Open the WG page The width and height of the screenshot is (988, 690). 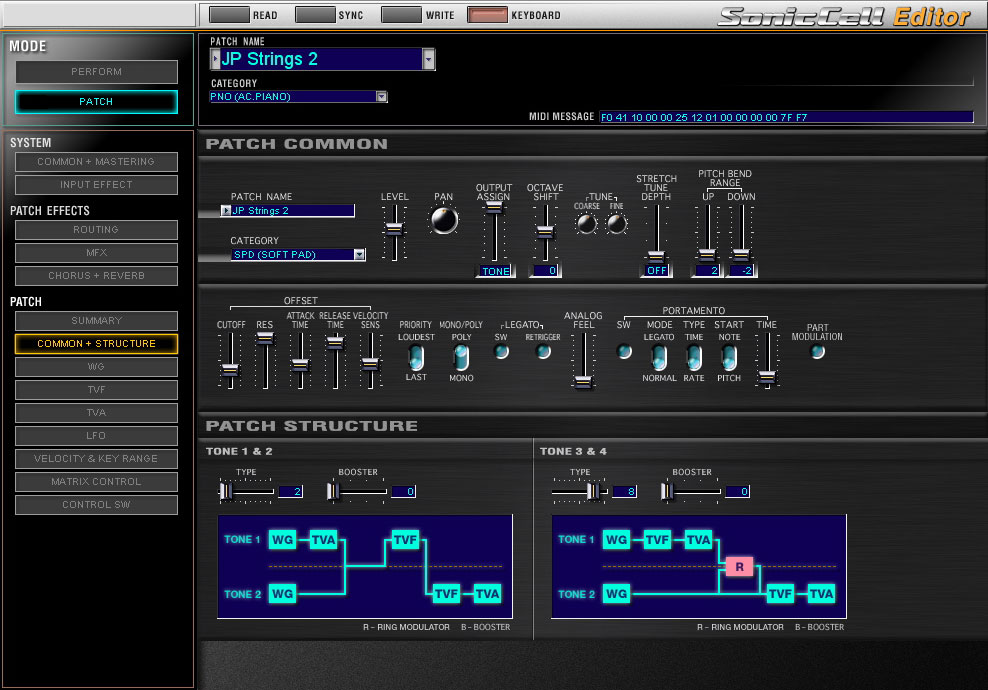[96, 367]
